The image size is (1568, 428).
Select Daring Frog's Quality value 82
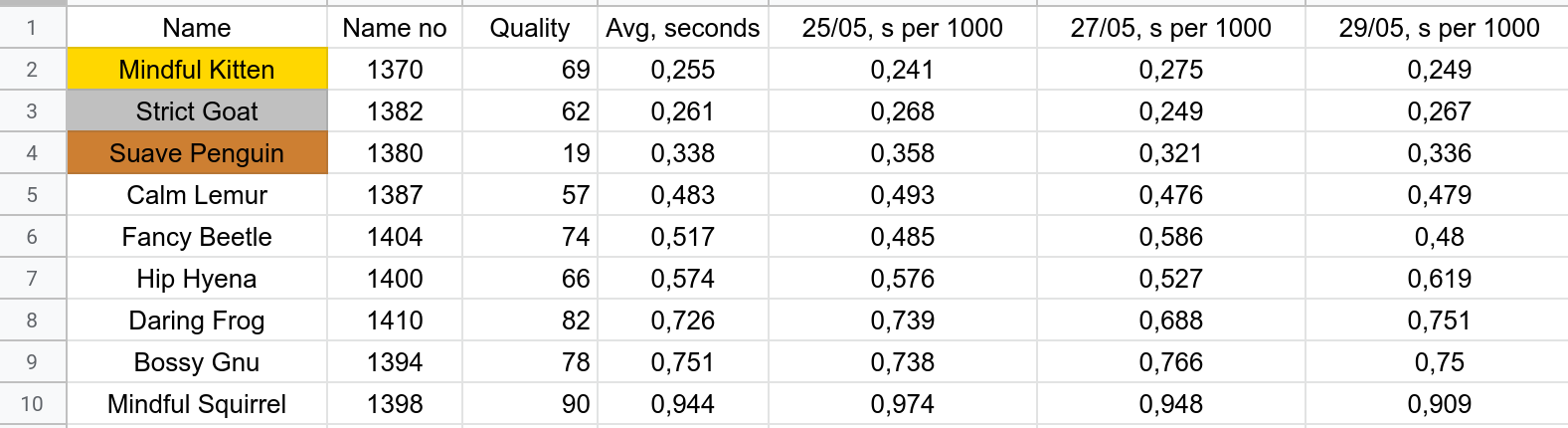pyautogui.click(x=530, y=321)
